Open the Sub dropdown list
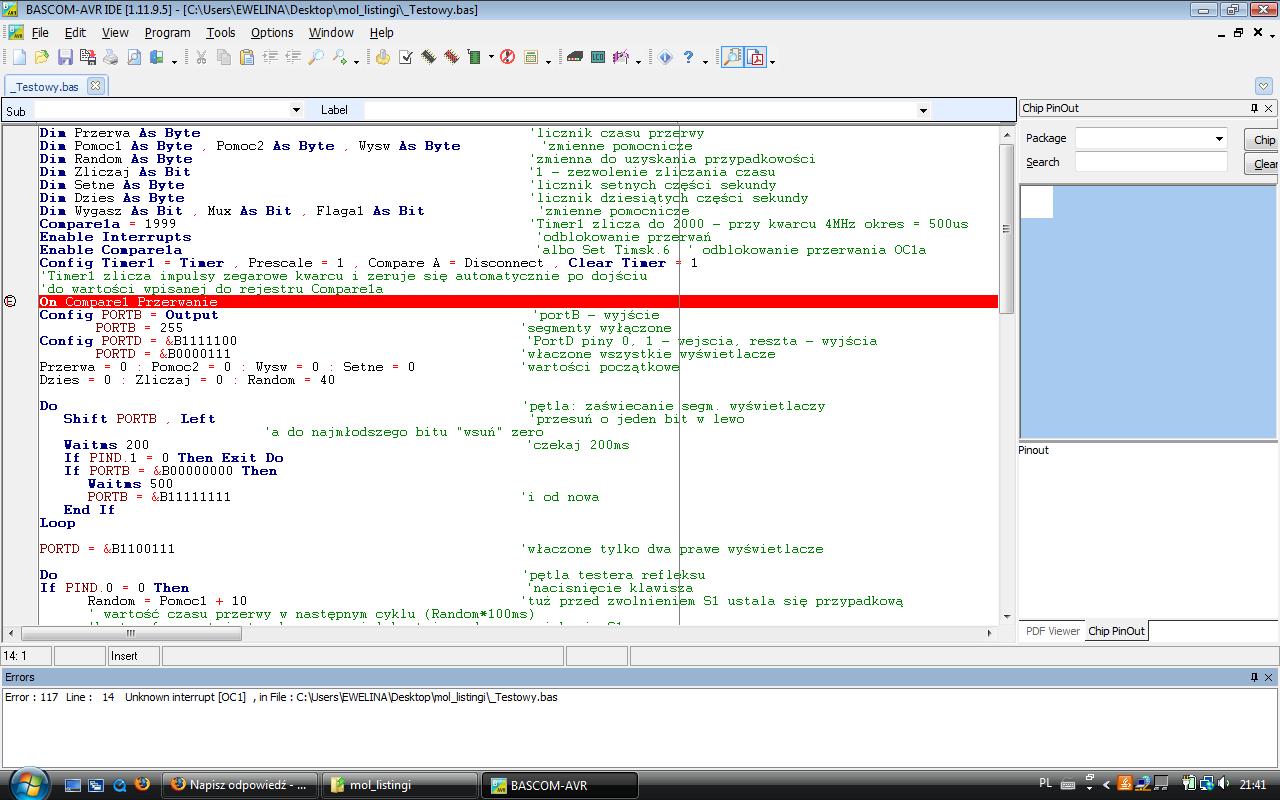The image size is (1280, 800). click(x=296, y=110)
